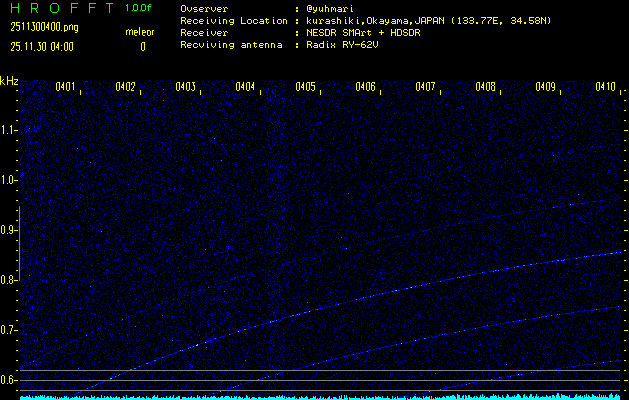This screenshot has height=400, width=629.
Task: Click the 0402 time marker
Action: (126, 87)
